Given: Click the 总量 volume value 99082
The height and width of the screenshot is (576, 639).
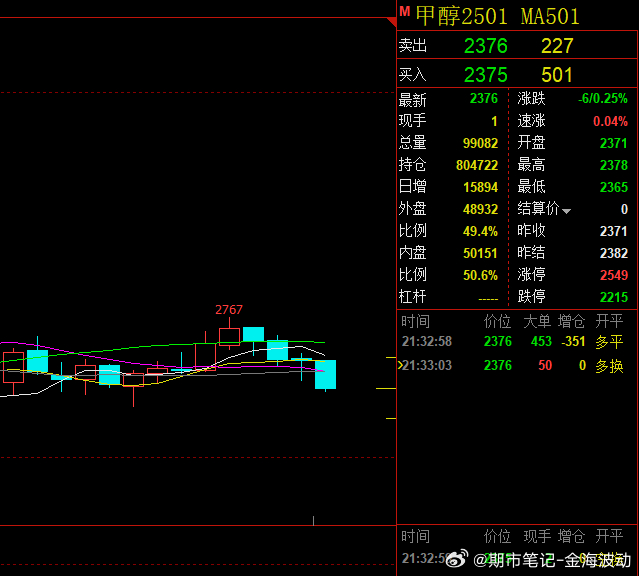Looking at the screenshot, I should coord(480,143).
